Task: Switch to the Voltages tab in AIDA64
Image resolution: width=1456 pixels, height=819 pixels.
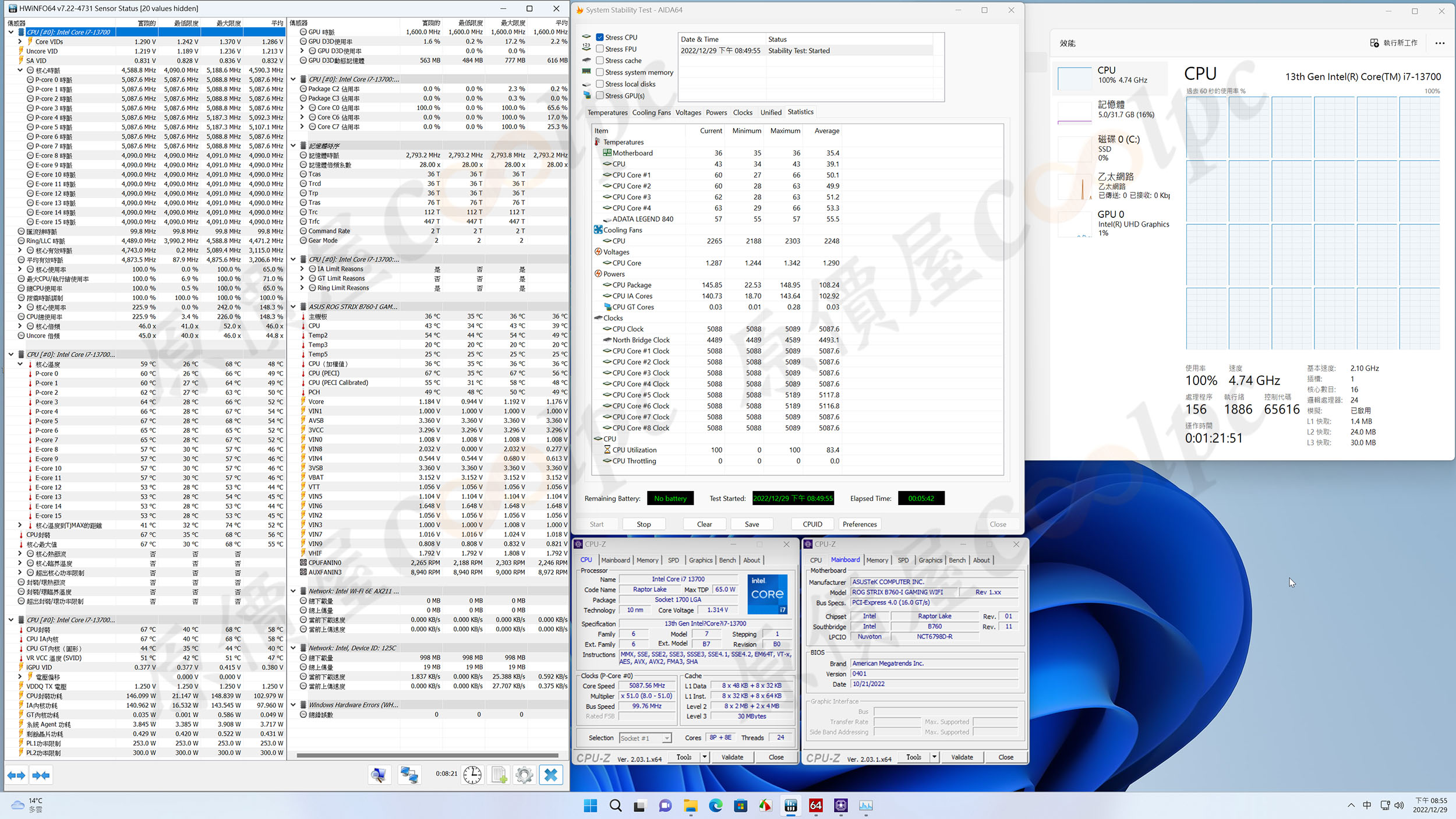Action: (x=688, y=112)
